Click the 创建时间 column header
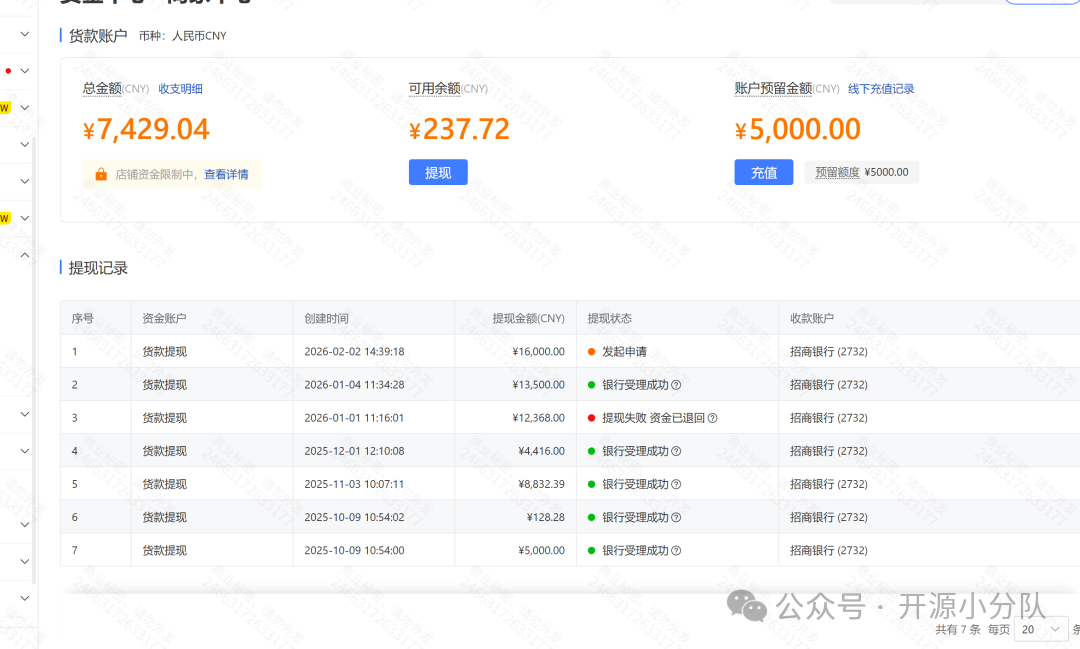The height and width of the screenshot is (649, 1080). 326,318
